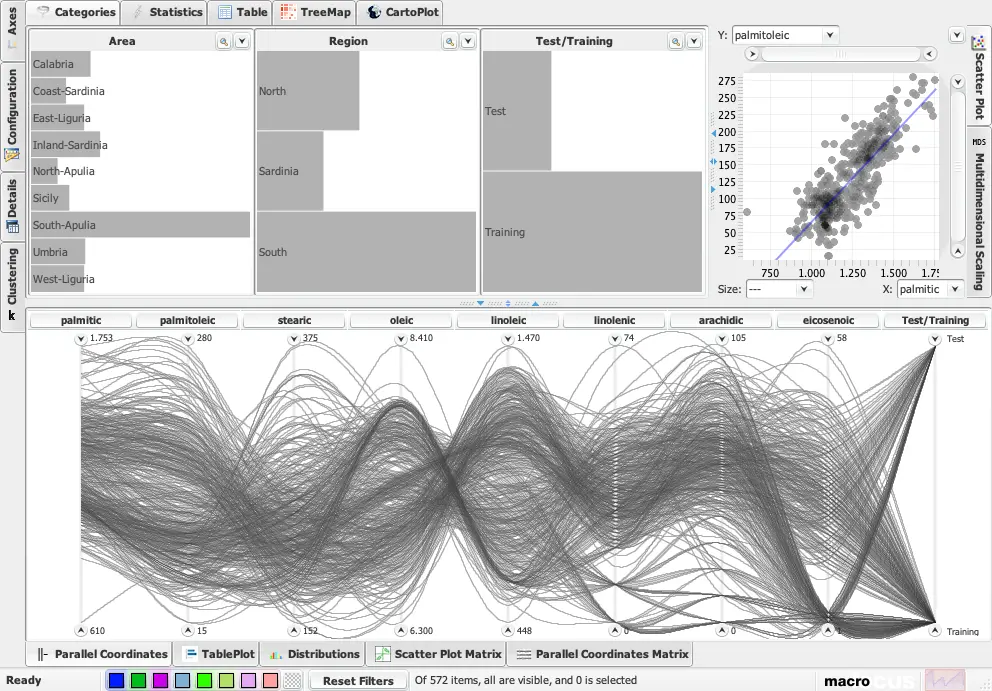Select the South-Apulia bar in Area
The image size is (992, 691).
point(140,225)
